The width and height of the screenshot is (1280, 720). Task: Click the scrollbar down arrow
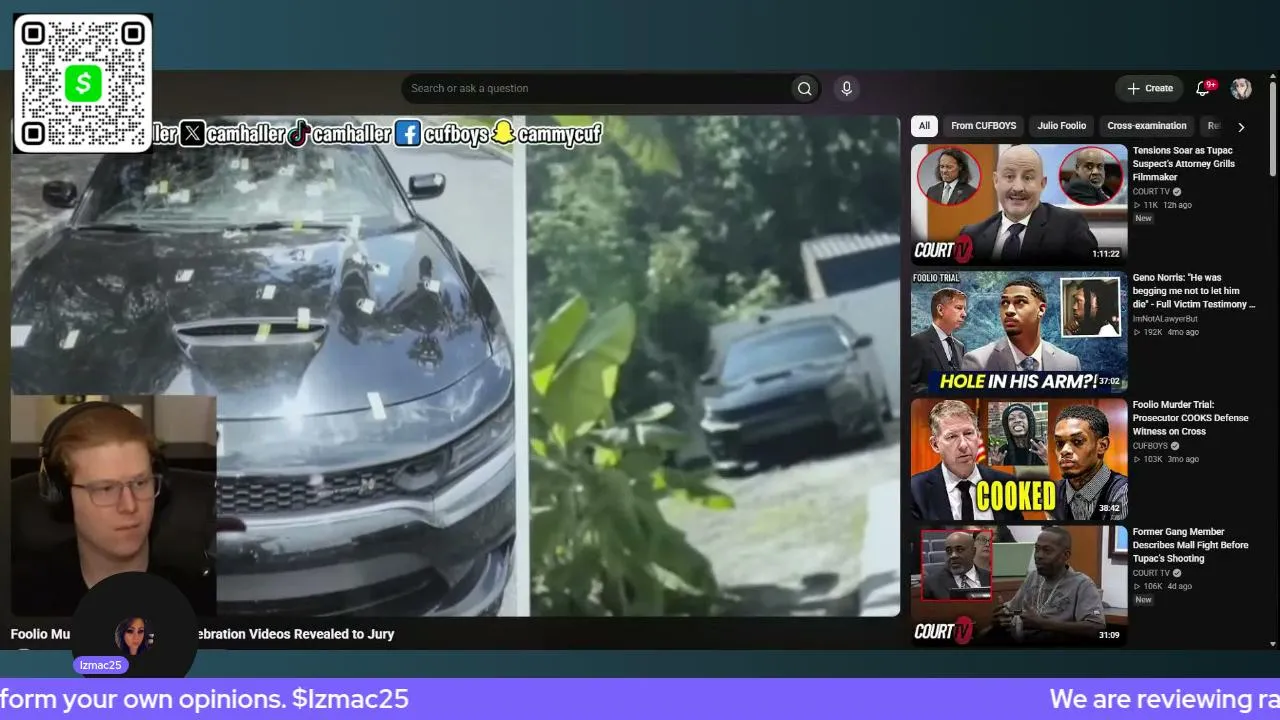click(x=1273, y=643)
